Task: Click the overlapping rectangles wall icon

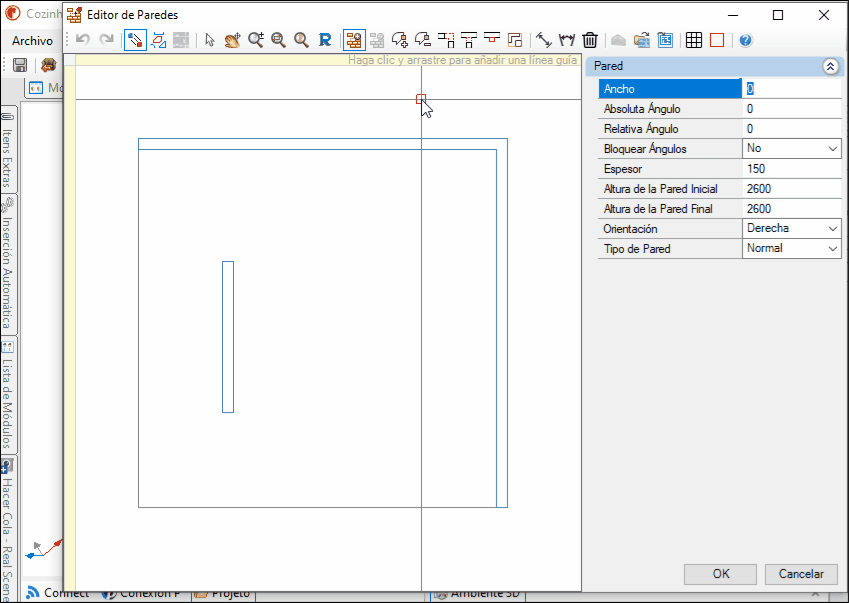Action: (x=514, y=40)
